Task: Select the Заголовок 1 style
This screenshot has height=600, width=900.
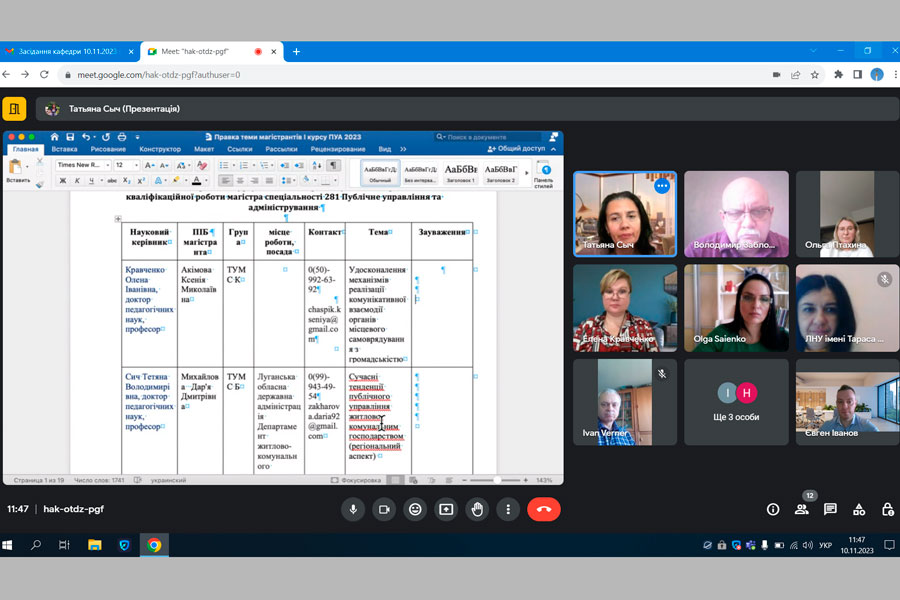Action: pos(460,173)
